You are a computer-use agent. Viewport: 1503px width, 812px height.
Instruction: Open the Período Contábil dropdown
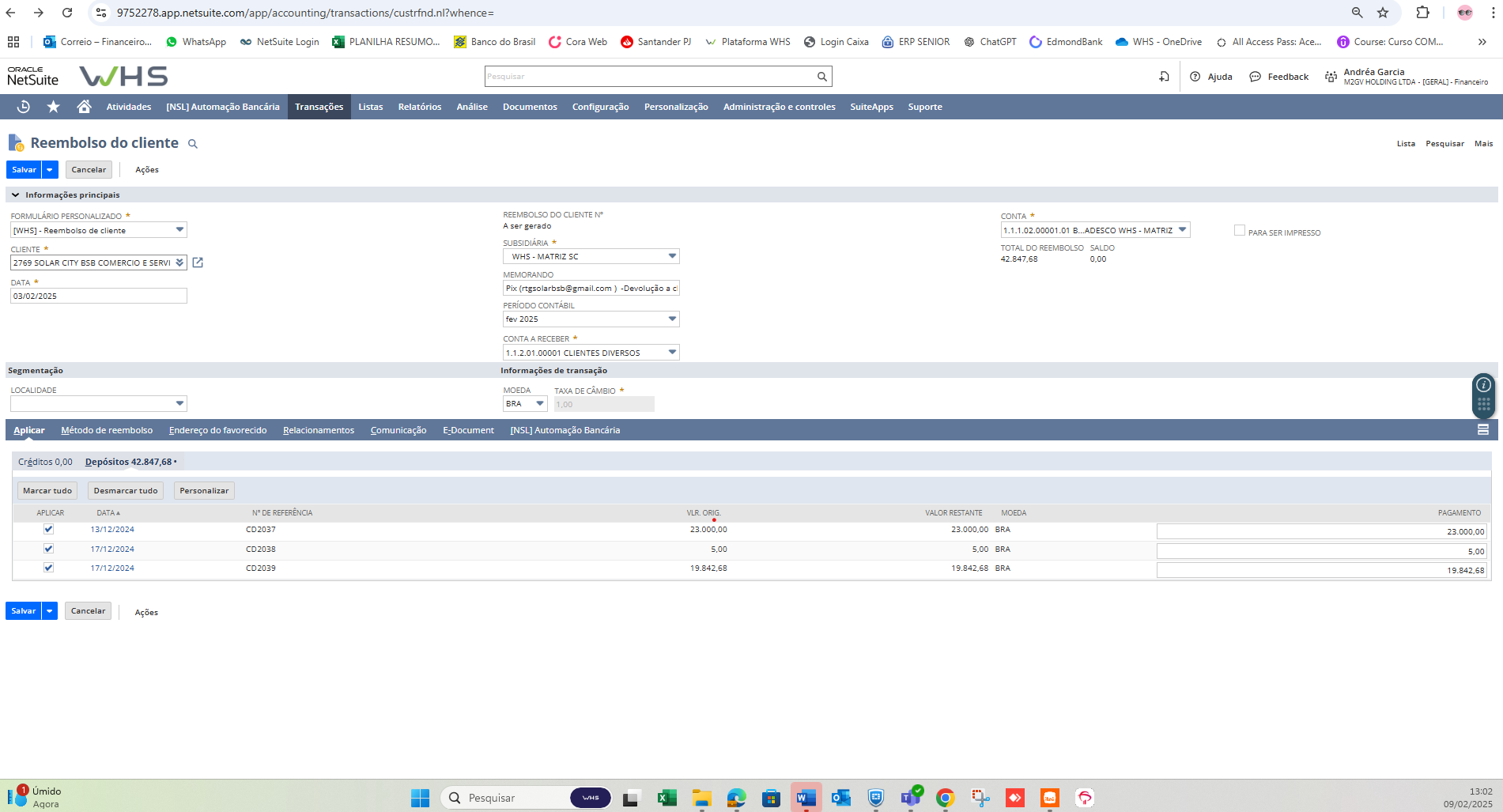[671, 319]
